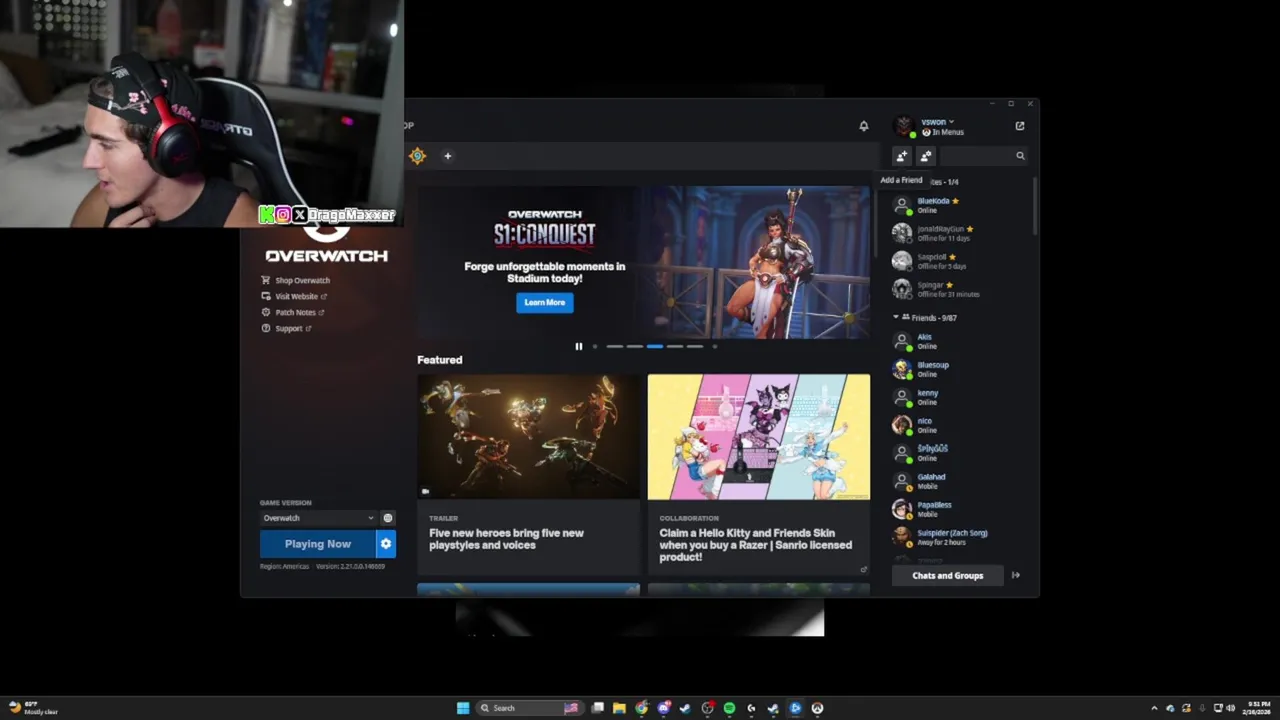Open Patch Notes link
The width and height of the screenshot is (1280, 720).
coord(294,312)
